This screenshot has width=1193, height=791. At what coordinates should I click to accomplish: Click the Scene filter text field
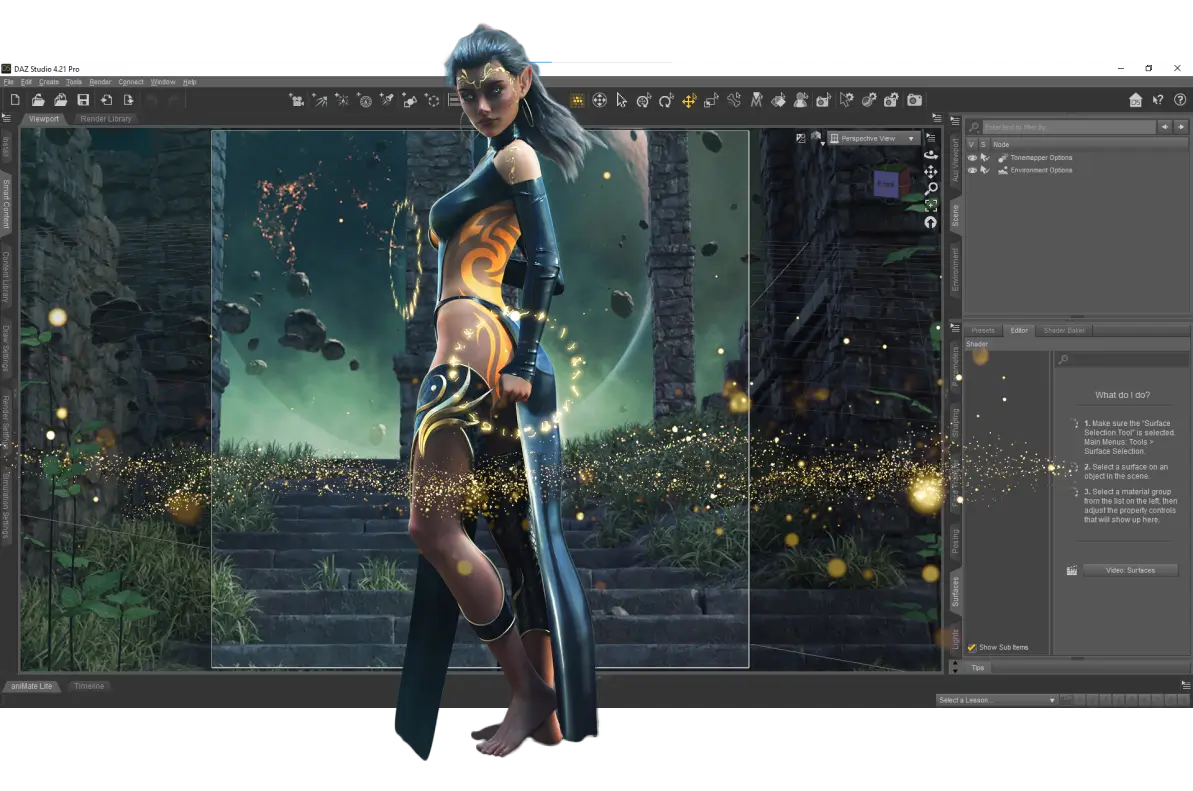pos(1068,127)
